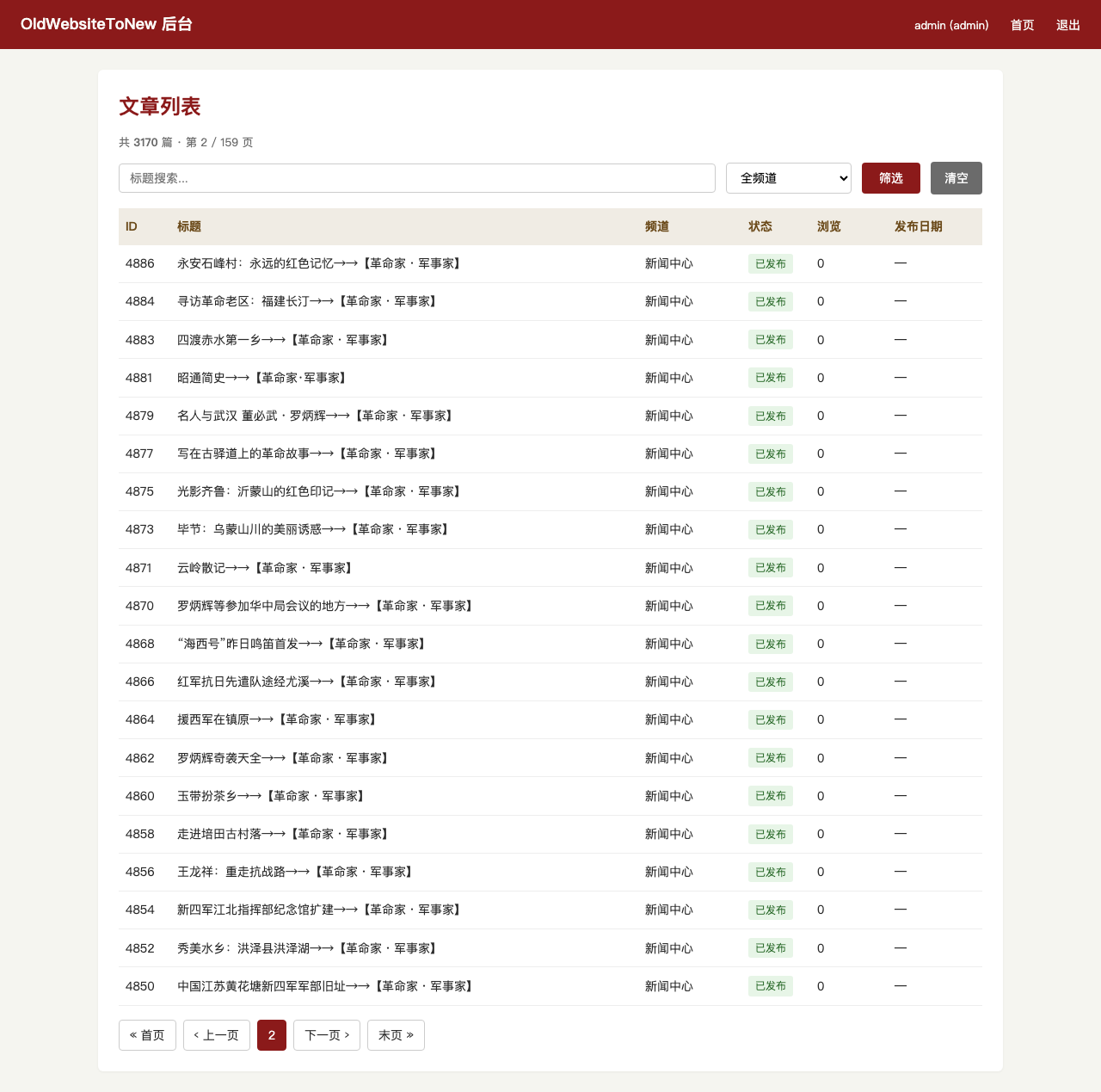The width and height of the screenshot is (1101, 1092).
Task: Click current page number 2
Action: 272,1035
